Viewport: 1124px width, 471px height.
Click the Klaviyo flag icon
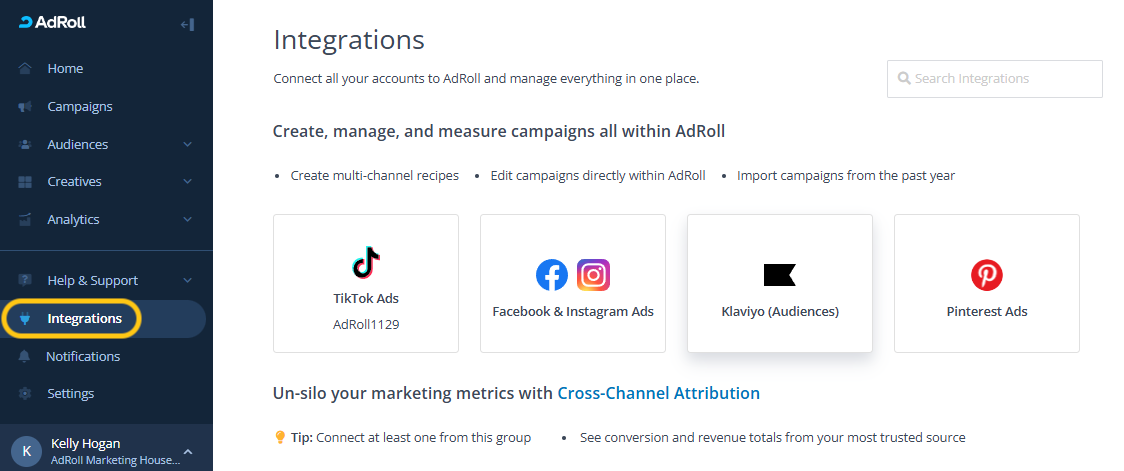click(x=779, y=275)
